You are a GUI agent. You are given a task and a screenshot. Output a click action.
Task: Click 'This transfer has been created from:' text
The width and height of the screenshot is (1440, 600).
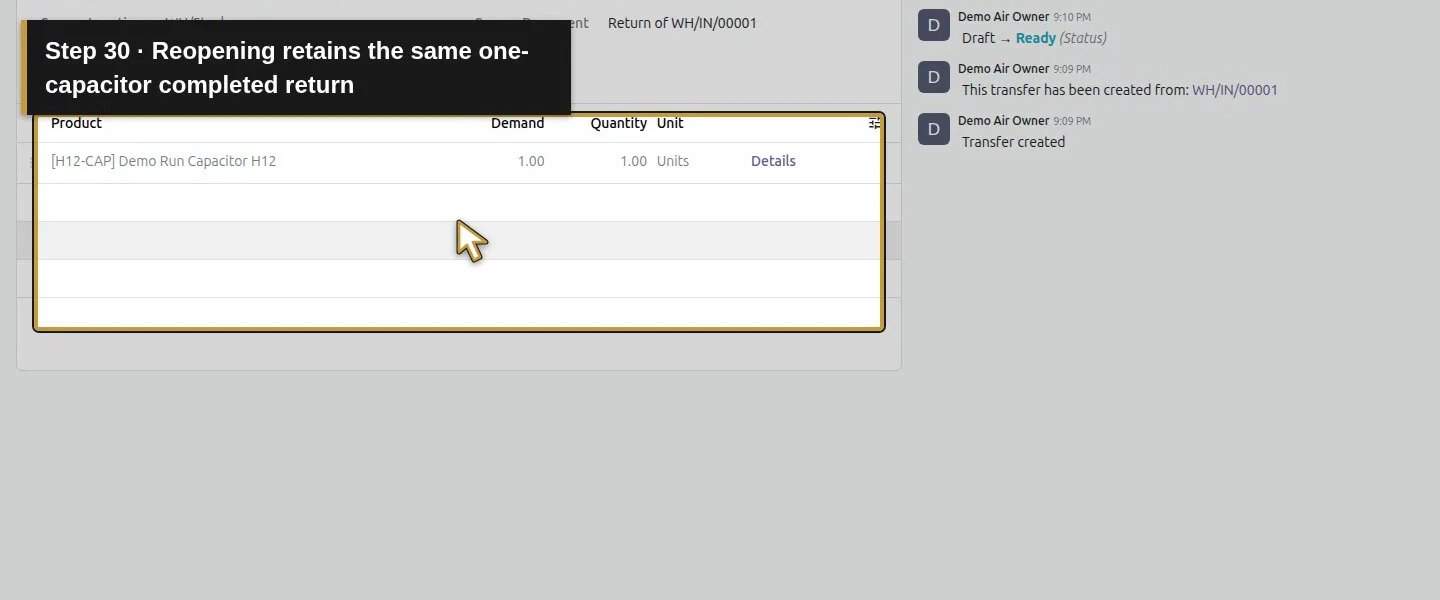(1075, 90)
